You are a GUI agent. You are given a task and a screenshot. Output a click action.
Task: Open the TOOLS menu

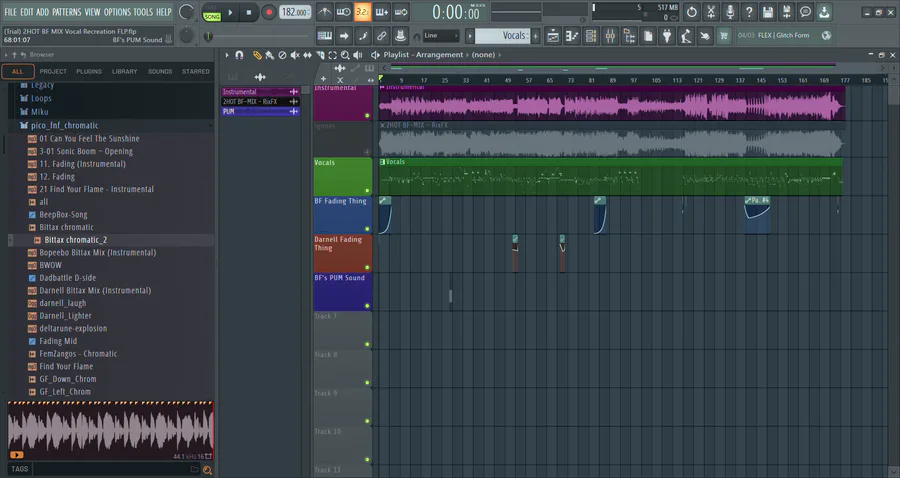[x=143, y=12]
